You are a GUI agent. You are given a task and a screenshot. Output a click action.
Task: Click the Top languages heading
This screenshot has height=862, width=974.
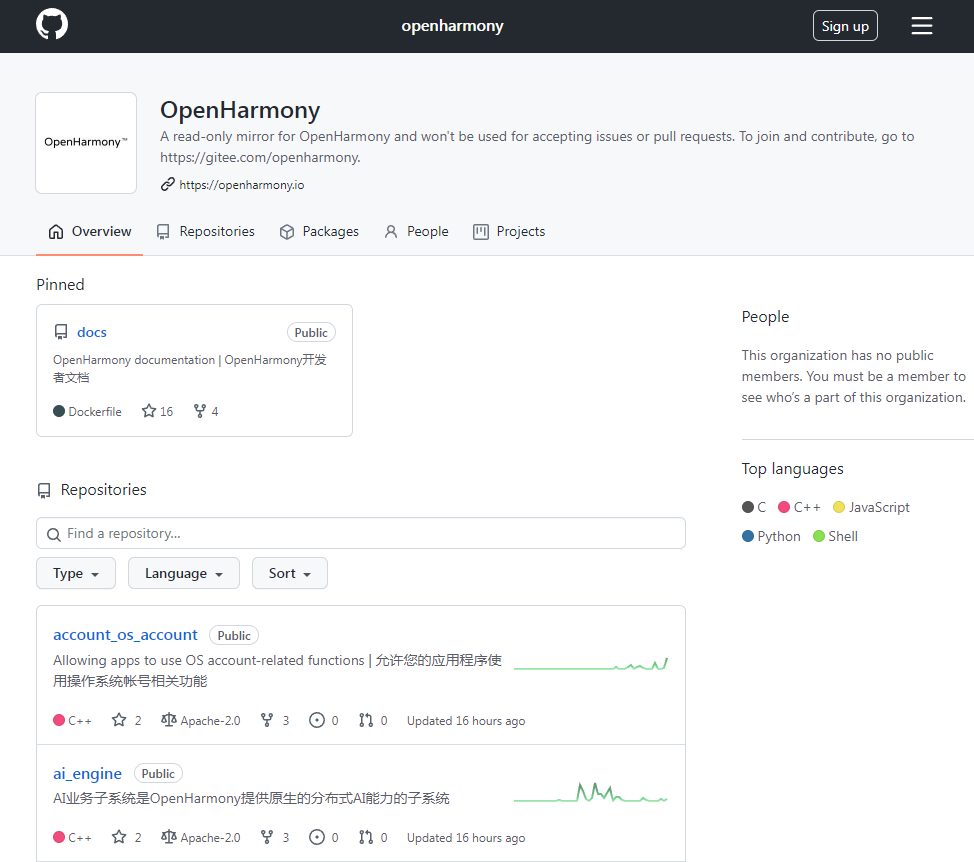pos(792,469)
